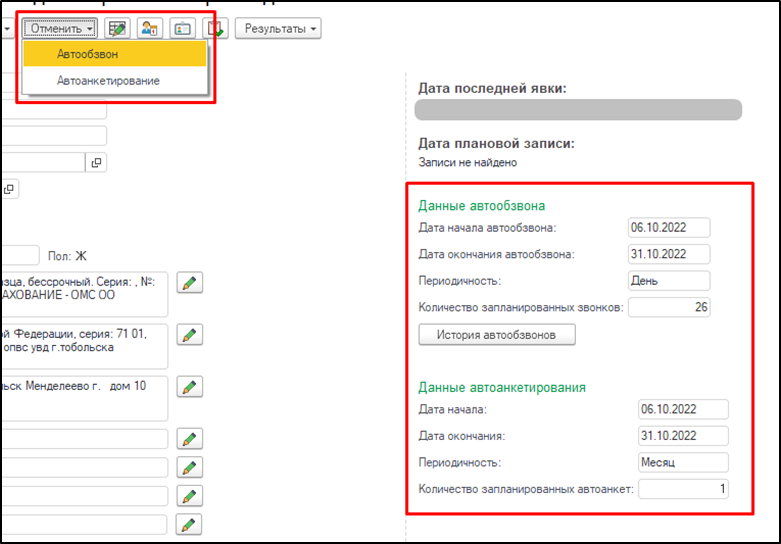Click the table edit icon with green pencil
The width and height of the screenshot is (781, 544).
pos(117,29)
